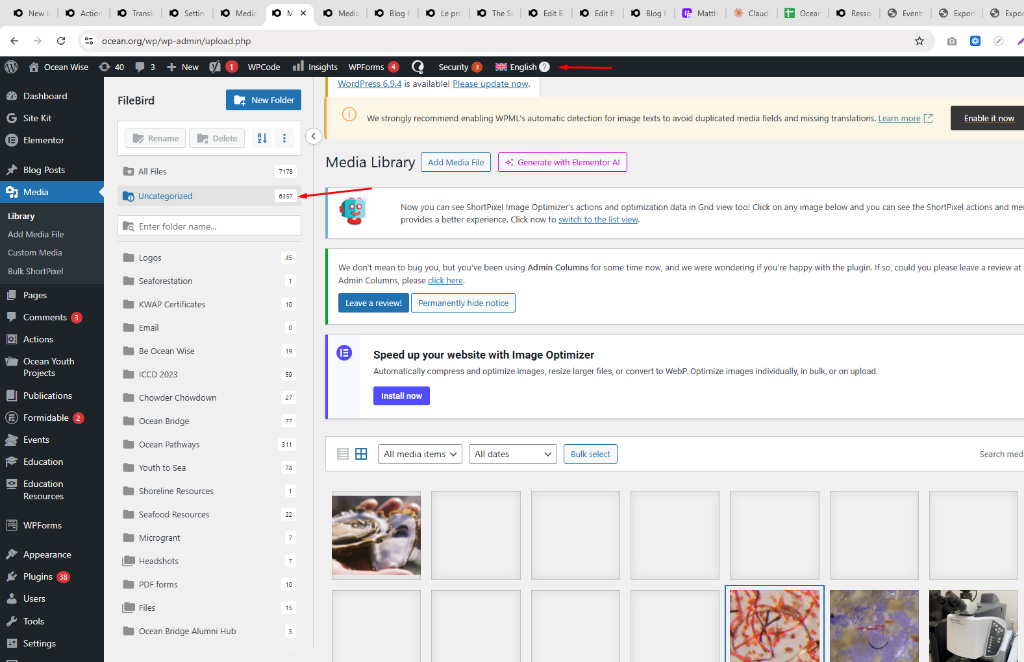The width and height of the screenshot is (1024, 662).
Task: Open the Insights bar chart item
Action: point(315,67)
